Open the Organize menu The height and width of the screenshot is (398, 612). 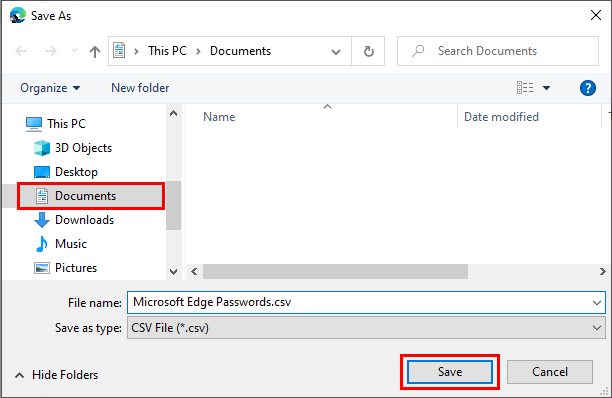[50, 88]
